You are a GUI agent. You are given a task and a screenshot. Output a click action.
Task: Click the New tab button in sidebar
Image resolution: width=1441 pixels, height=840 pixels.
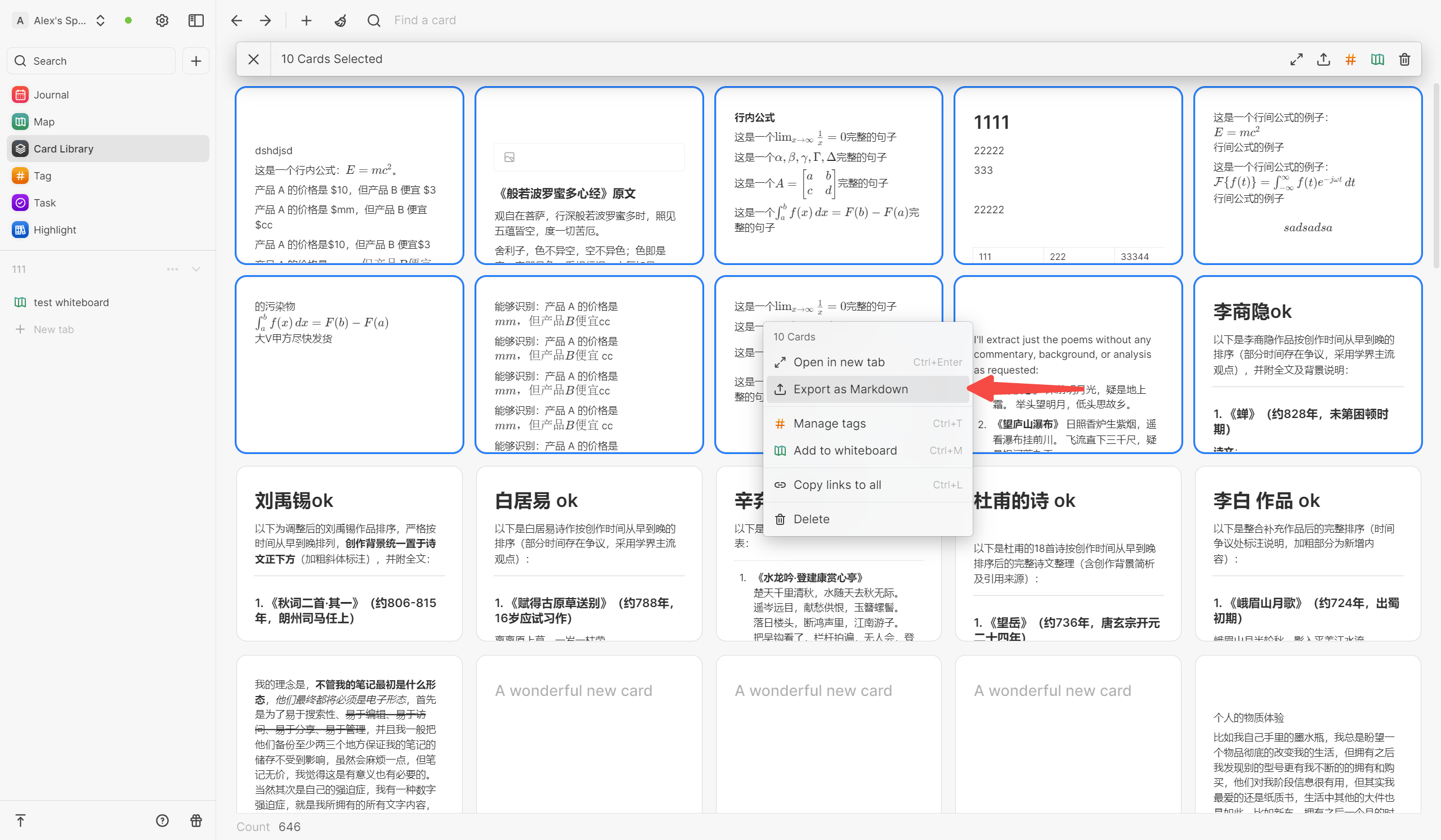point(53,329)
